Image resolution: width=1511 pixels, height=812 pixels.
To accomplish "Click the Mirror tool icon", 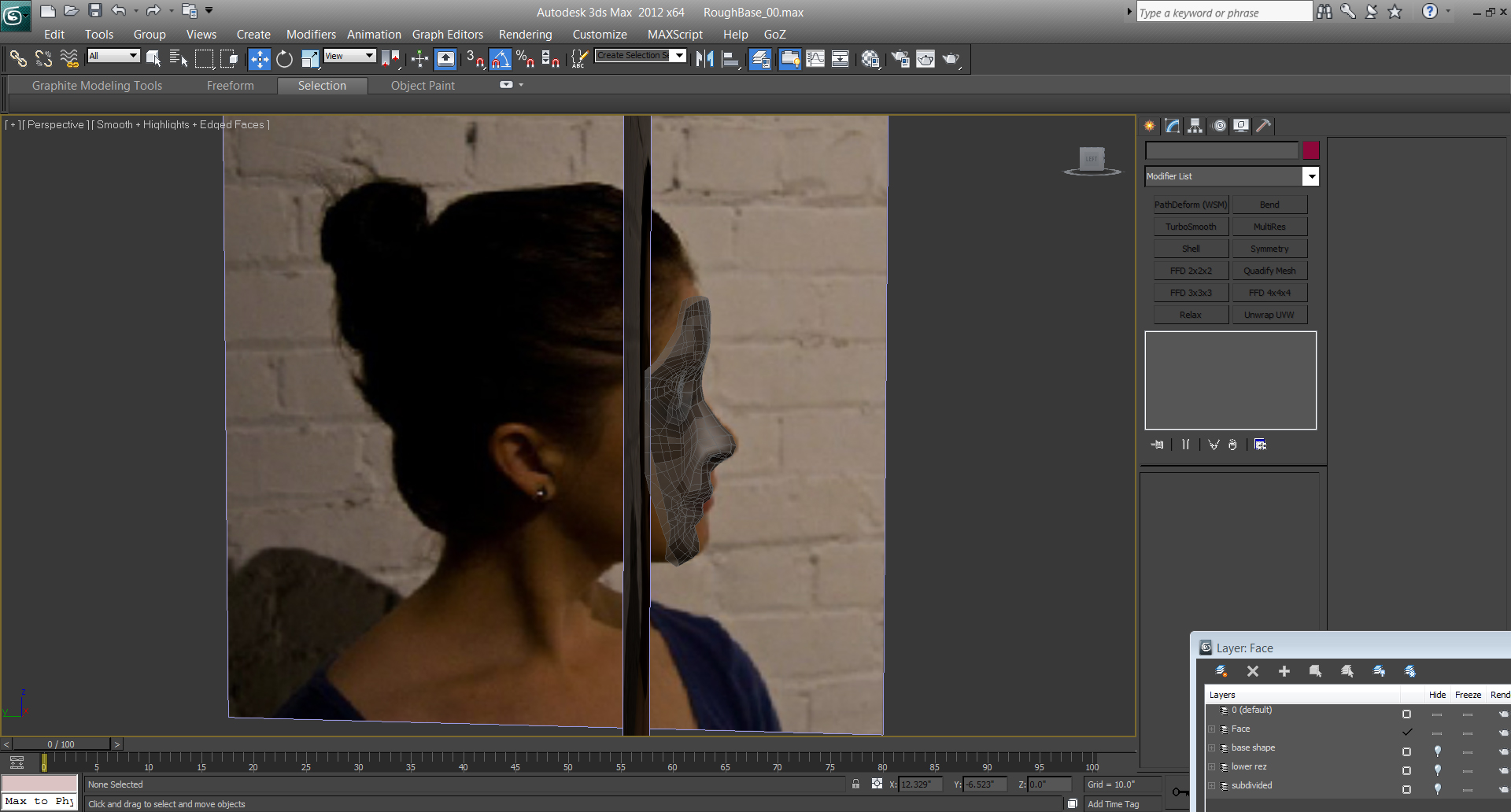I will point(705,59).
